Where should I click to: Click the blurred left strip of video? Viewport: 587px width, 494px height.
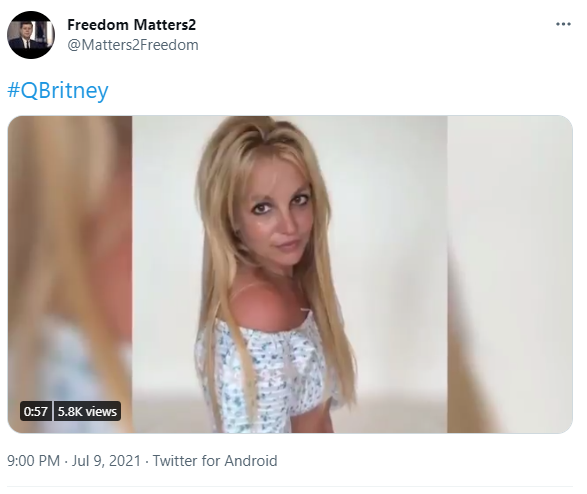coord(70,274)
